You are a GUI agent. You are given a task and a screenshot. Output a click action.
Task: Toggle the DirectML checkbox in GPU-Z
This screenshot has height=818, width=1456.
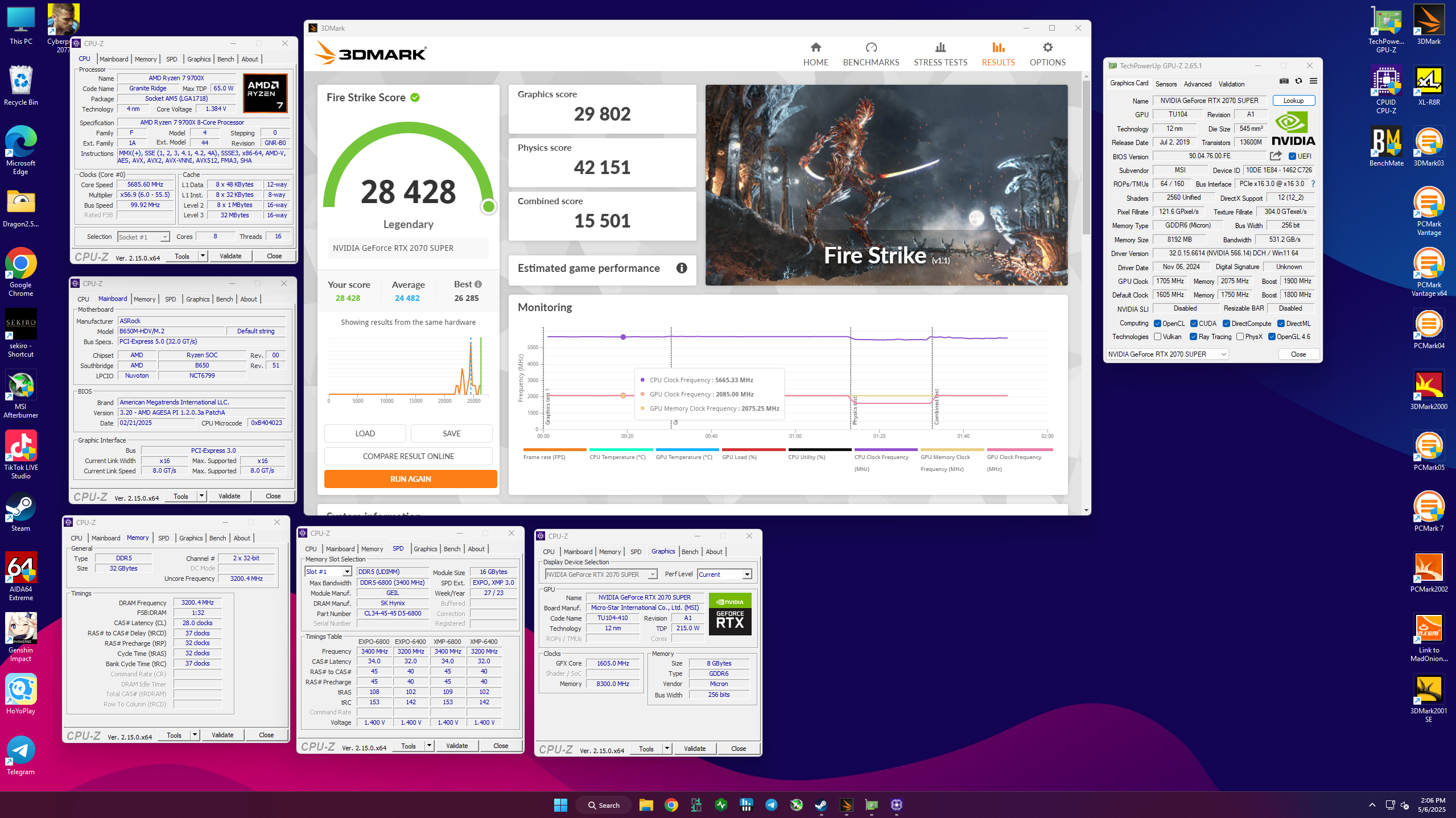1281,324
